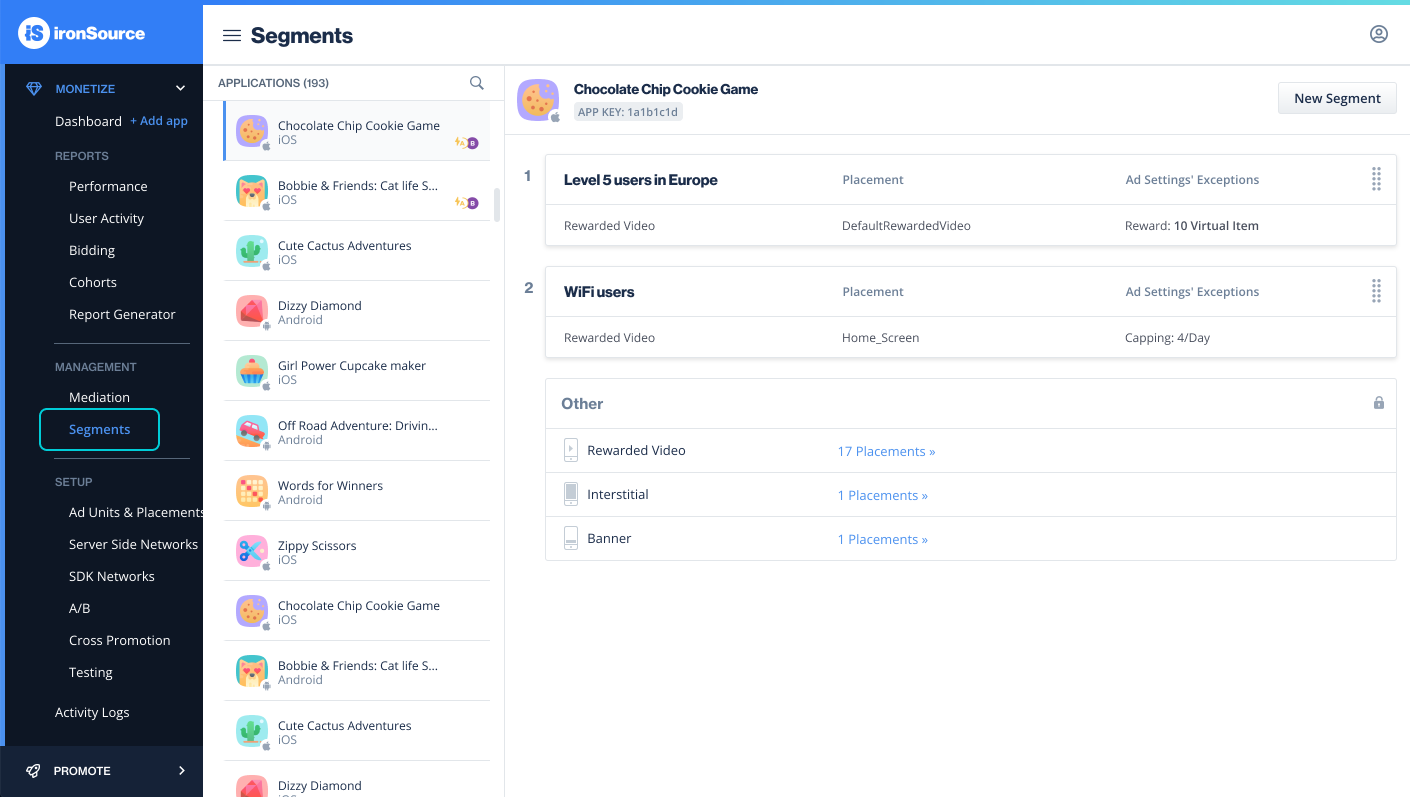Open Mediation management page
This screenshot has height=797, width=1410.
click(99, 397)
